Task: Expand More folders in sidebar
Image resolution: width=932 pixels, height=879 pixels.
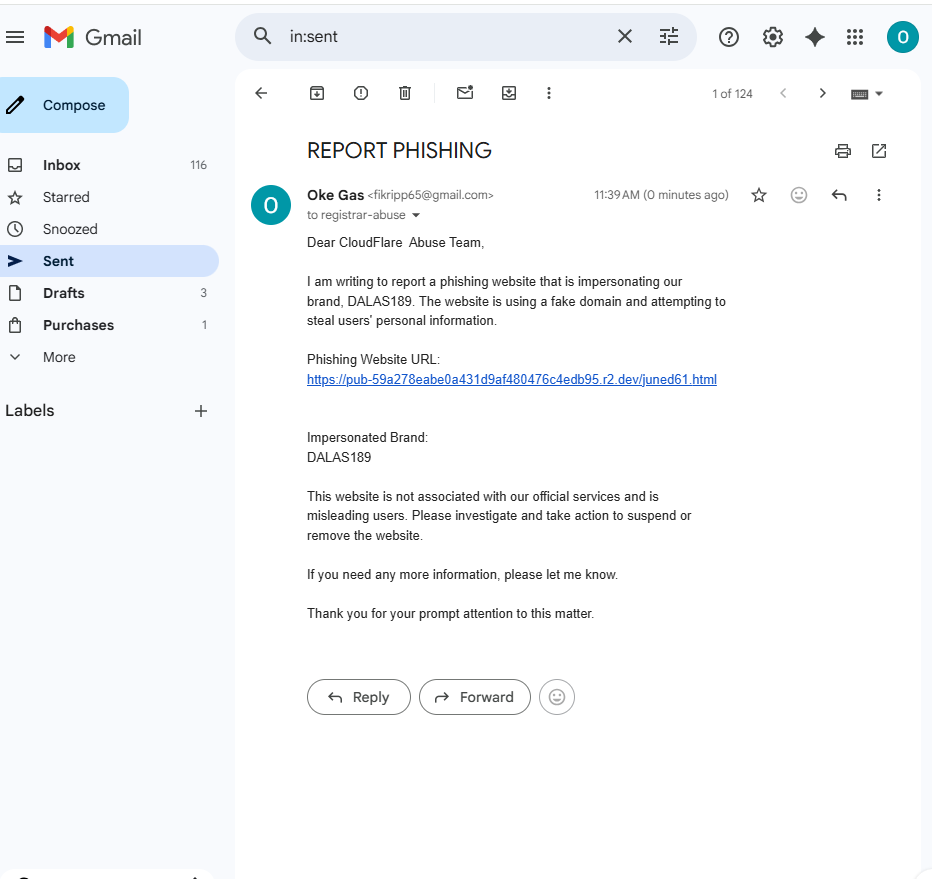Action: 109,357
